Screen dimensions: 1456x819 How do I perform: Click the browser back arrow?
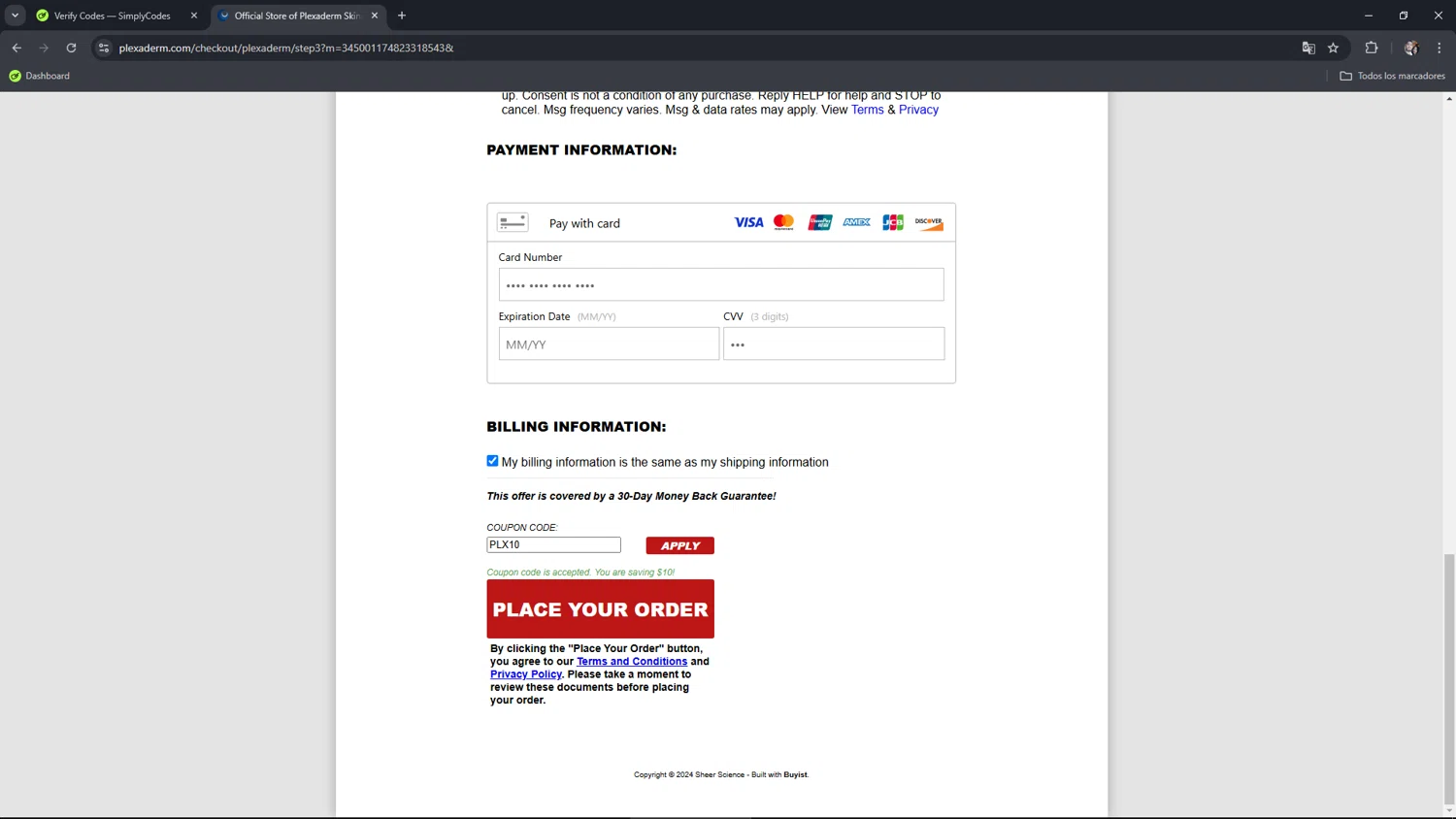pyautogui.click(x=17, y=48)
